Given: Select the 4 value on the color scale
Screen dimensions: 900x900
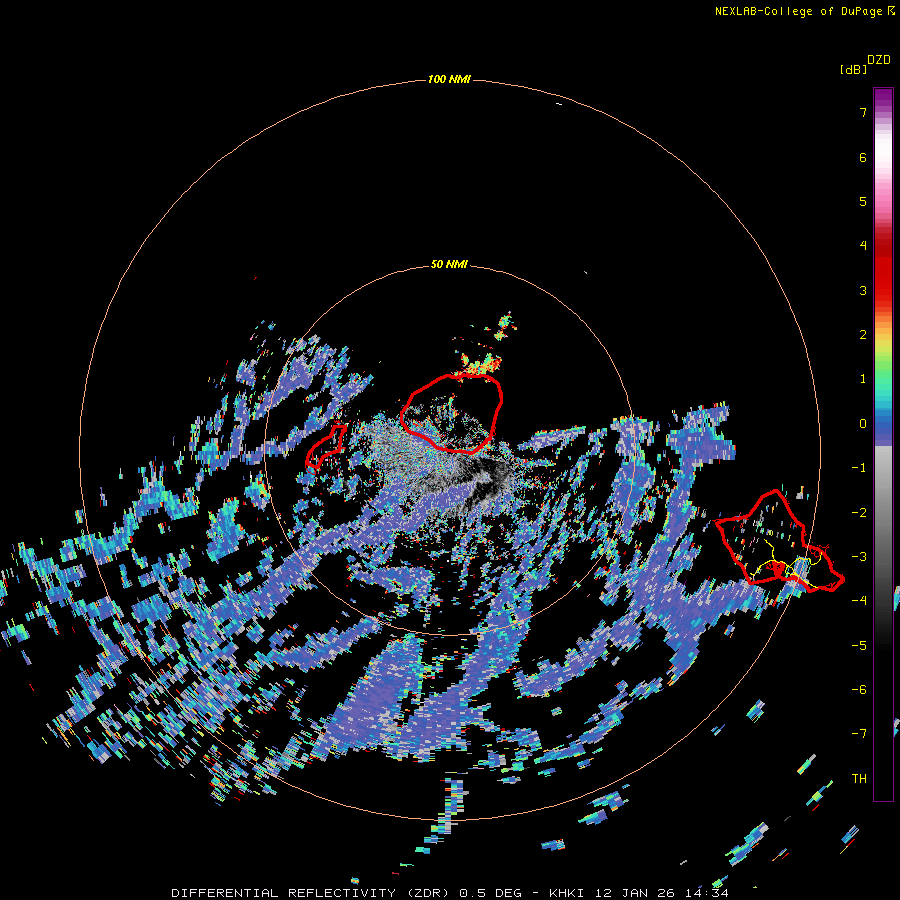Looking at the screenshot, I should pos(863,246).
